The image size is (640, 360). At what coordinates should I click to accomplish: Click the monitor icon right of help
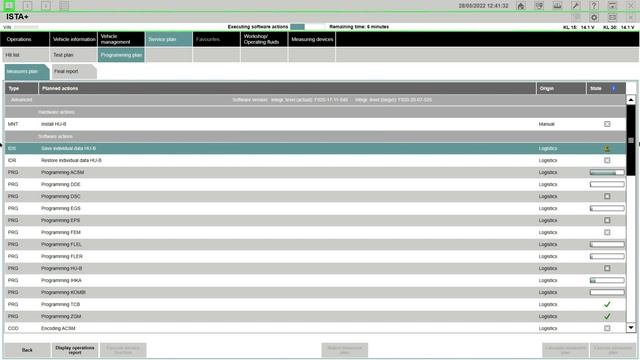pyautogui.click(x=612, y=6)
